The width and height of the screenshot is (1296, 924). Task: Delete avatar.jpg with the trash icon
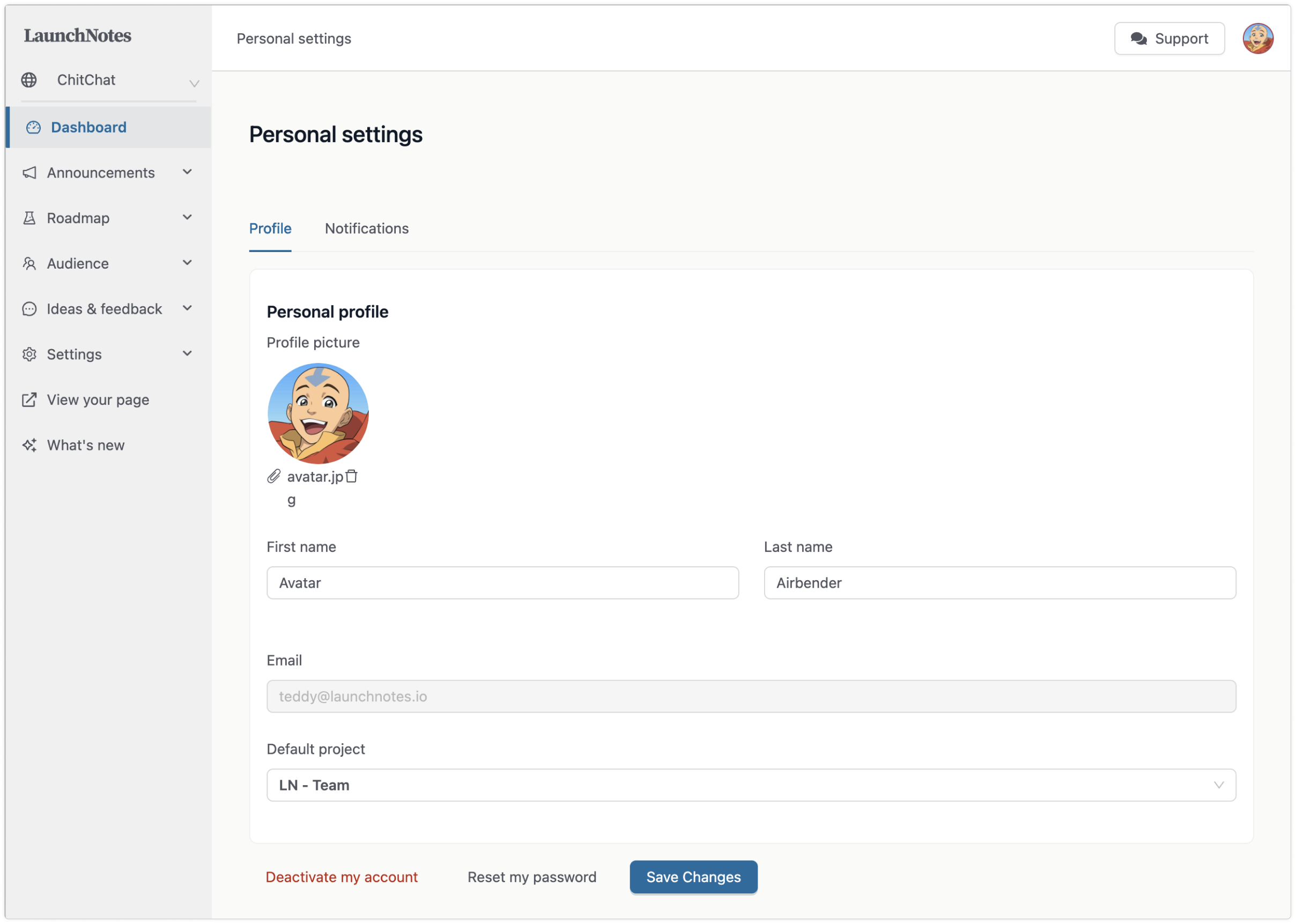coord(352,476)
